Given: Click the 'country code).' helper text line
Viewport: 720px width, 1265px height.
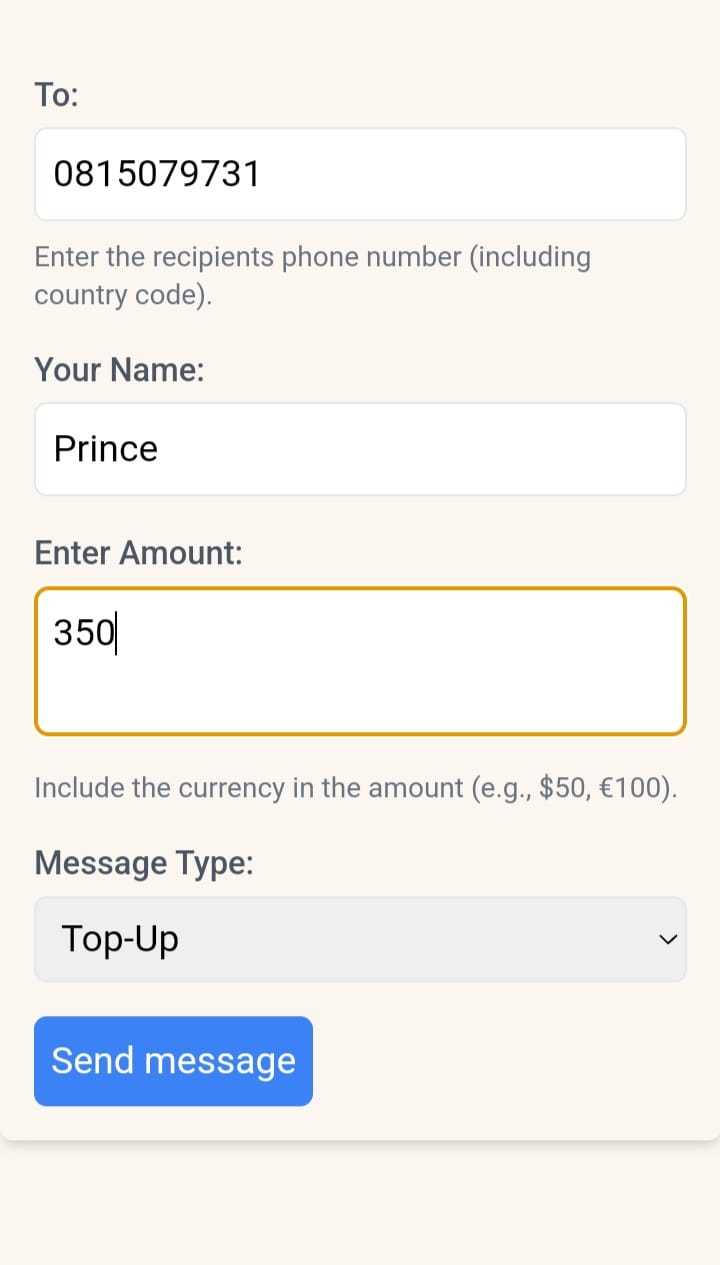Looking at the screenshot, I should [124, 296].
